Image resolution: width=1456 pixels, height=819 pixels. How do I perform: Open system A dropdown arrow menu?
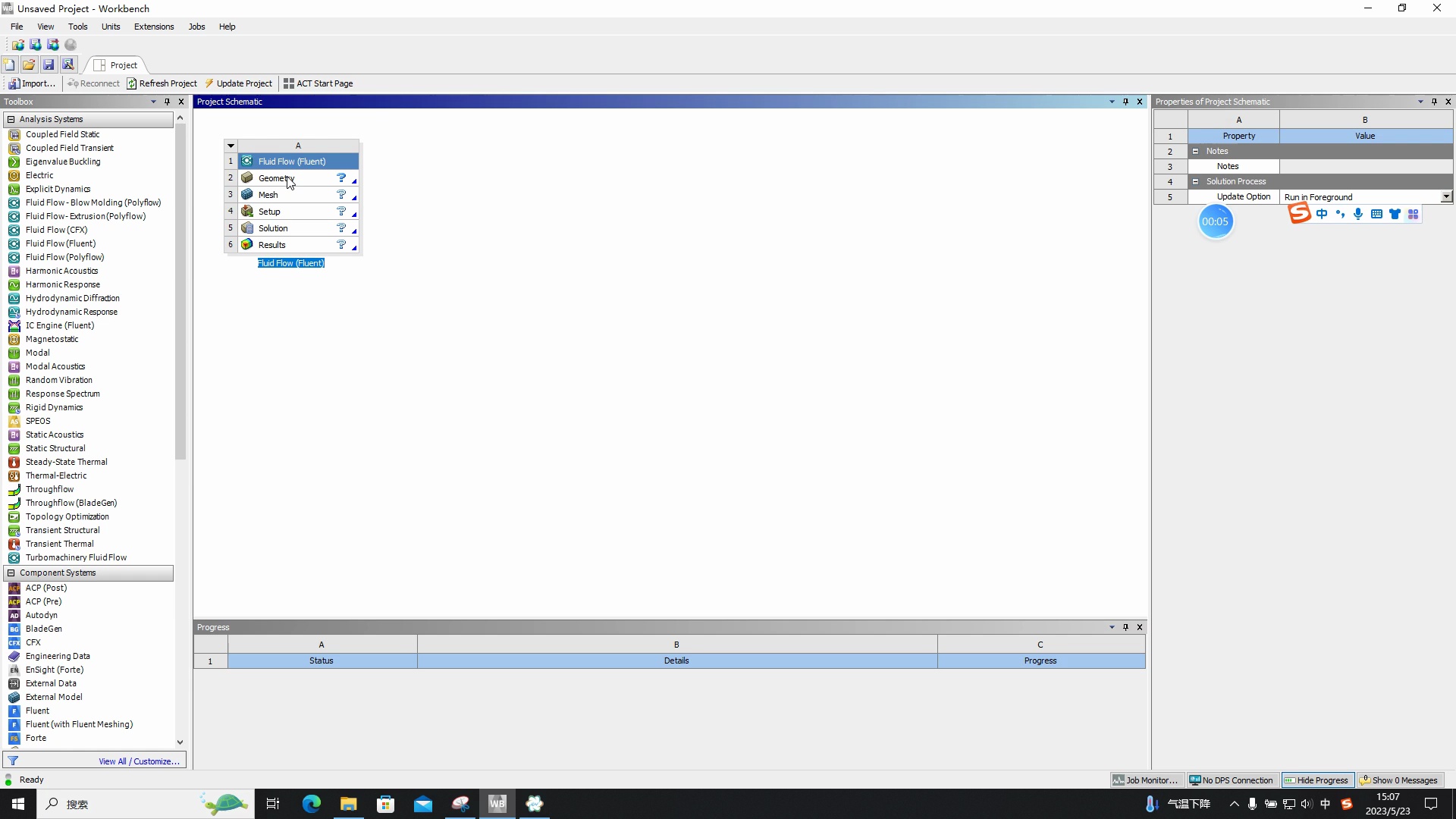[231, 146]
